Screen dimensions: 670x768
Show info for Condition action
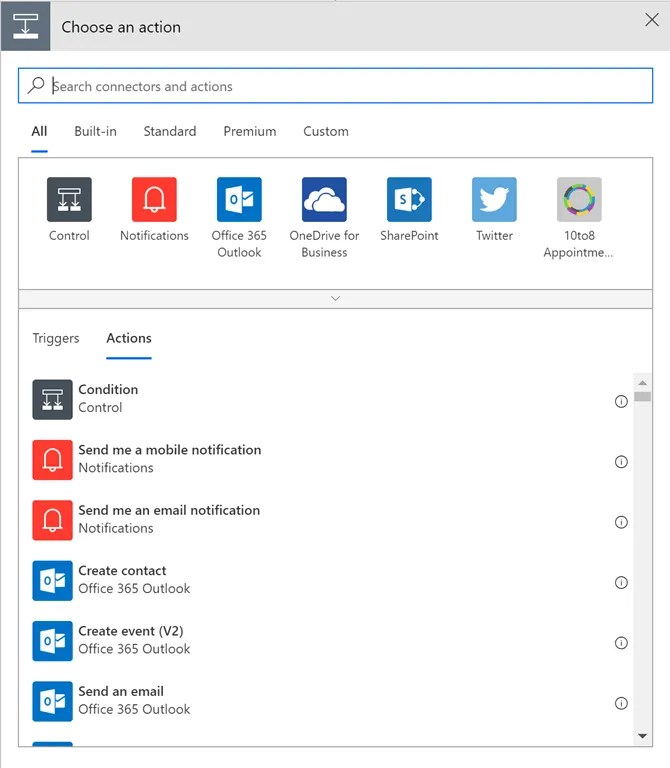click(621, 402)
